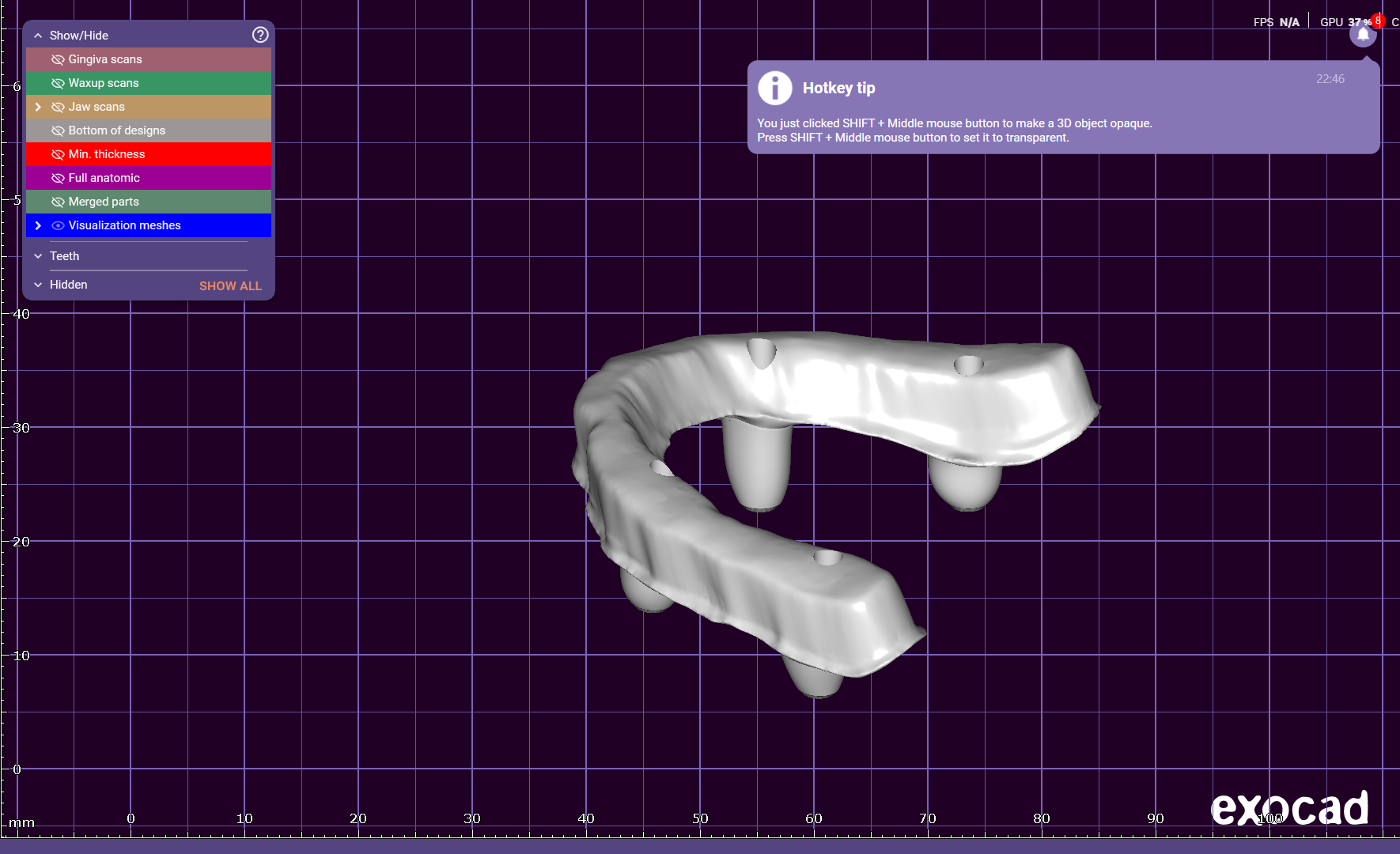Screen dimensions: 1400x854
Task: Unhide Bottom of designs via eye icon
Action: [x=58, y=130]
